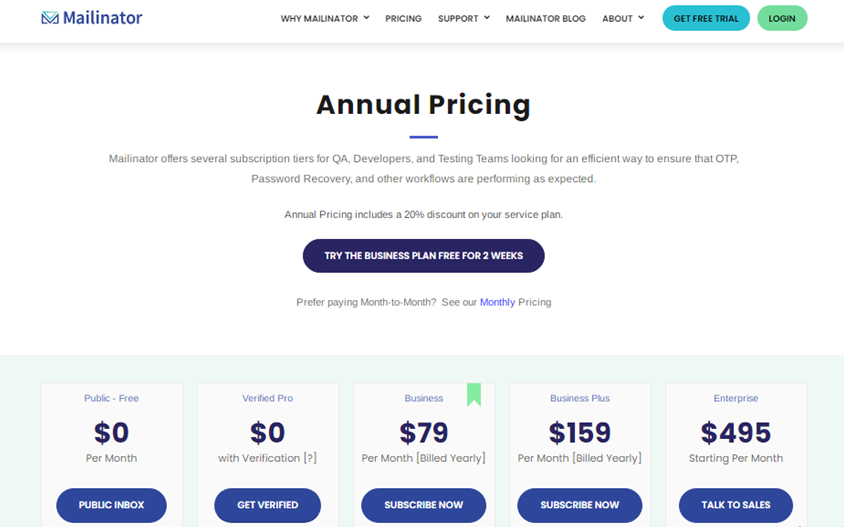Try the Business plan free for 2 weeks
844x527 pixels.
(424, 256)
